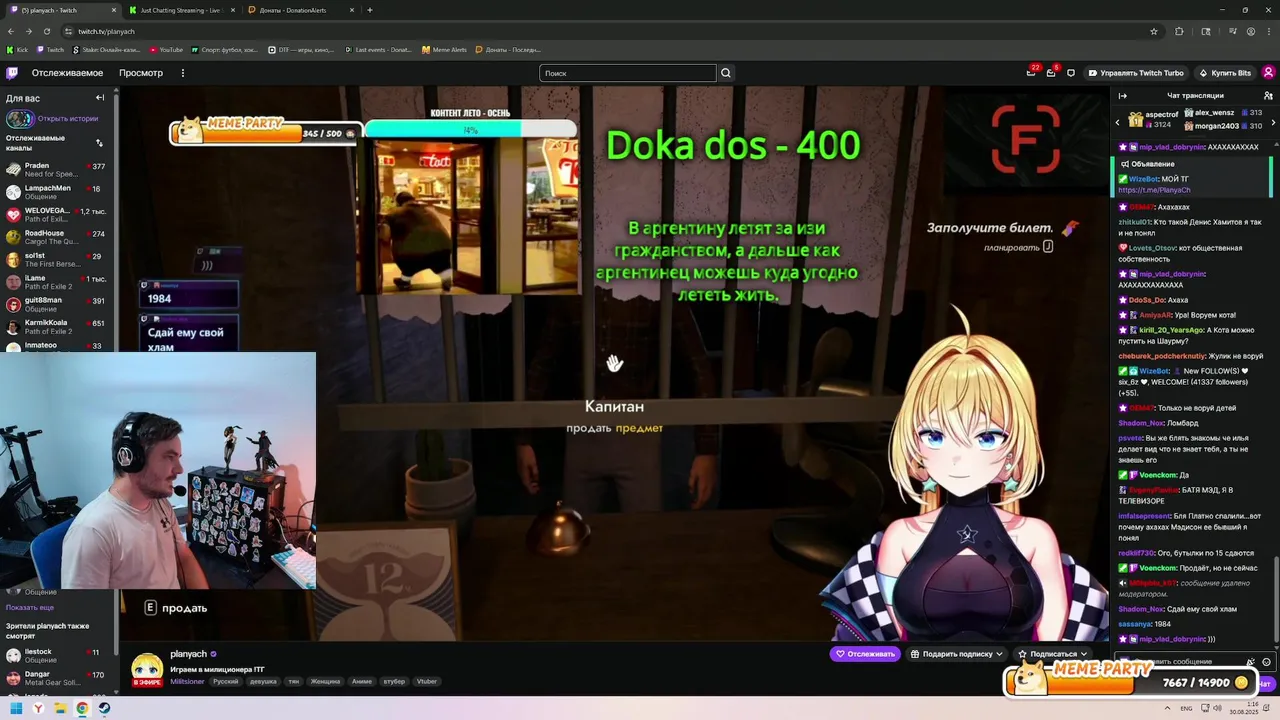
Task: Open the Militsioner game link
Action: pyautogui.click(x=187, y=681)
